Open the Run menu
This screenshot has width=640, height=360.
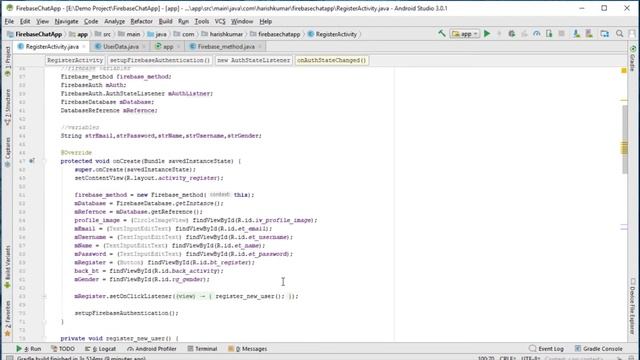183,21
